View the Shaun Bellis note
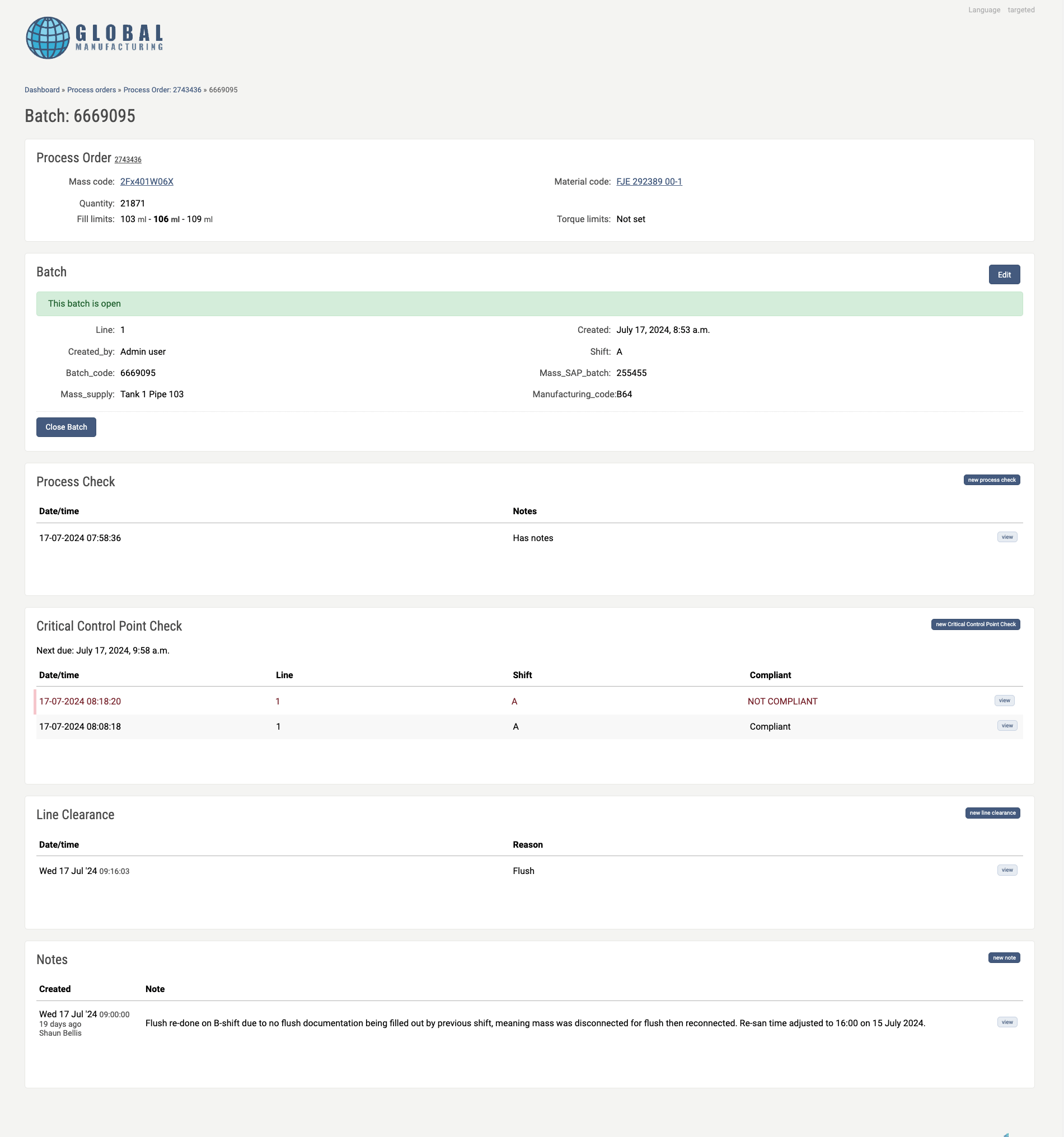Screen dimensions: 1064x1137 tap(1007, 1022)
